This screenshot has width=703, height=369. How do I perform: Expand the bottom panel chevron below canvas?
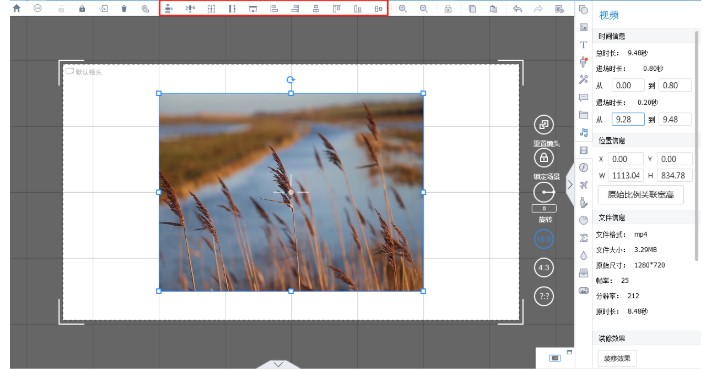point(278,364)
